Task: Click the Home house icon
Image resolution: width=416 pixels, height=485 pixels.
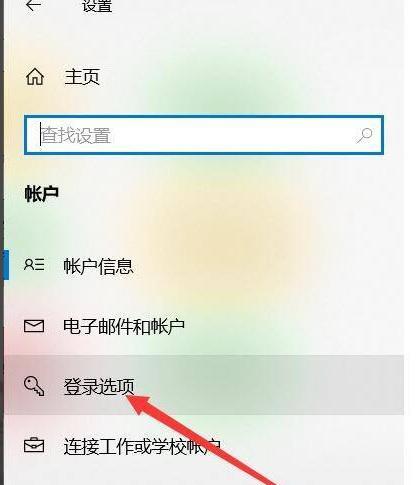Action: click(x=35, y=76)
